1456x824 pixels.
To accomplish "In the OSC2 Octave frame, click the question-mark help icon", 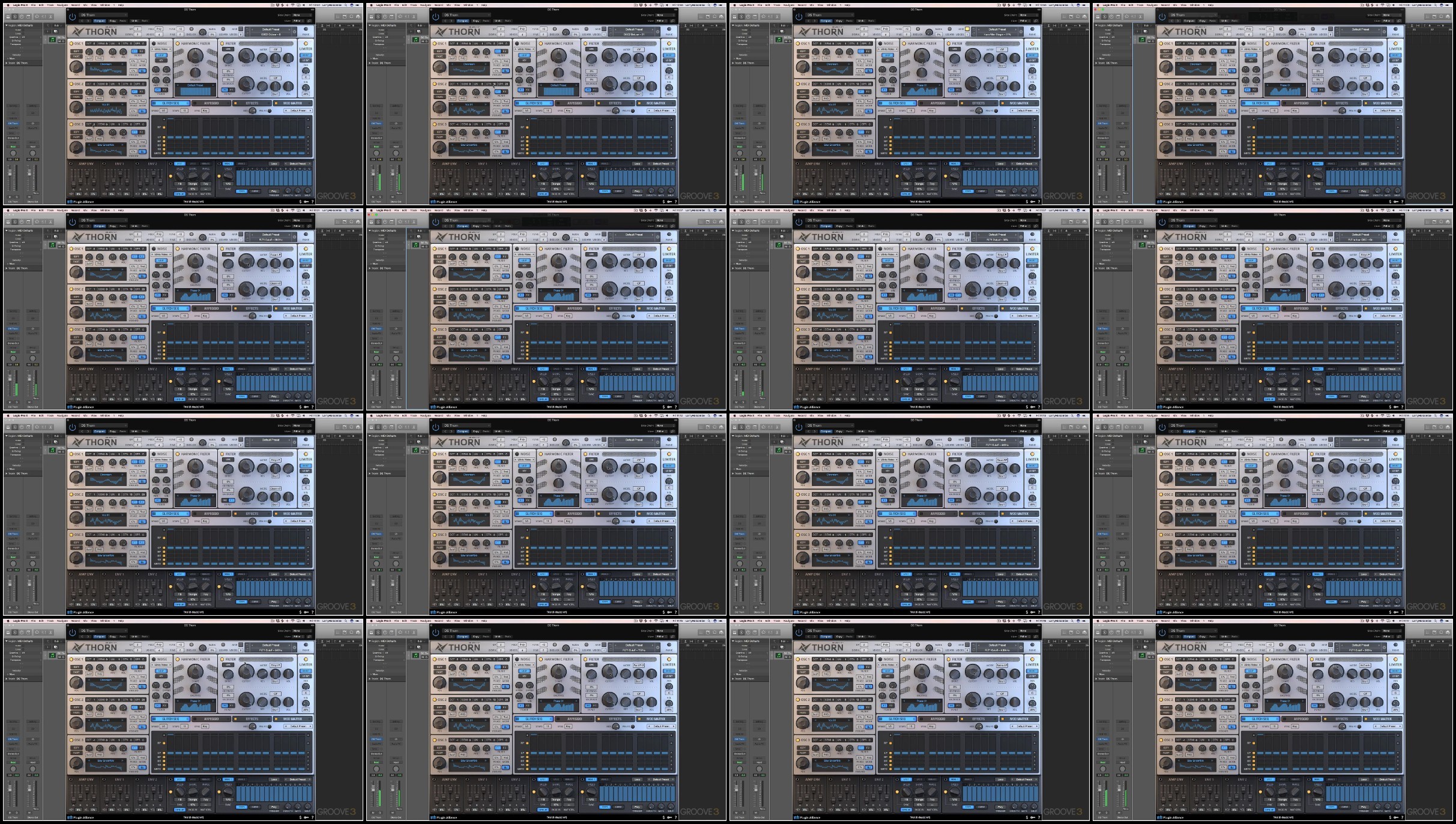I will click(312, 202).
